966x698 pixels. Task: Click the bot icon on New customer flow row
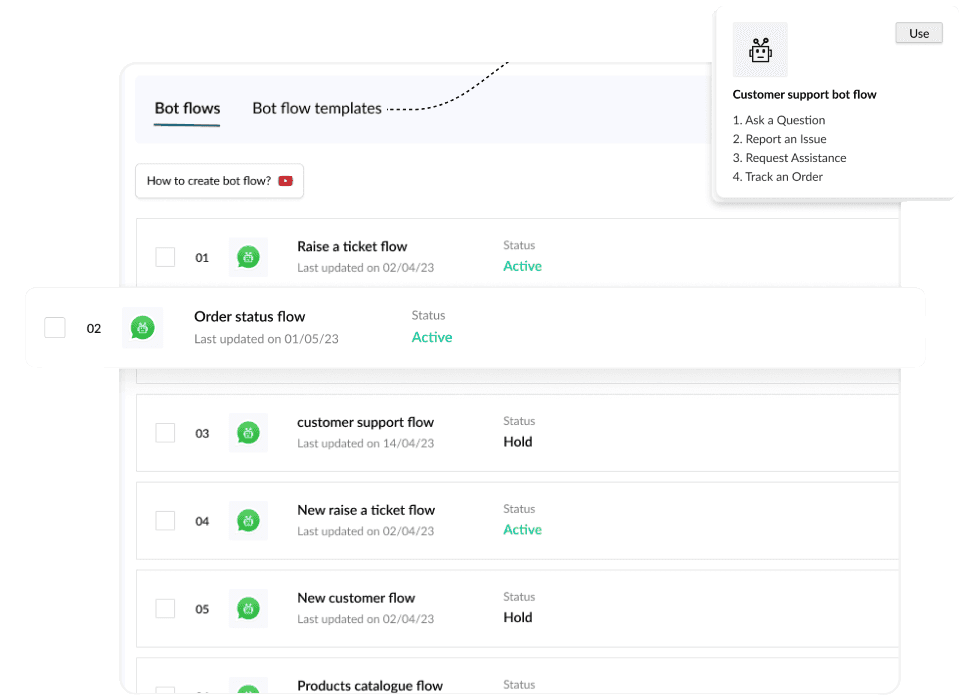point(248,608)
